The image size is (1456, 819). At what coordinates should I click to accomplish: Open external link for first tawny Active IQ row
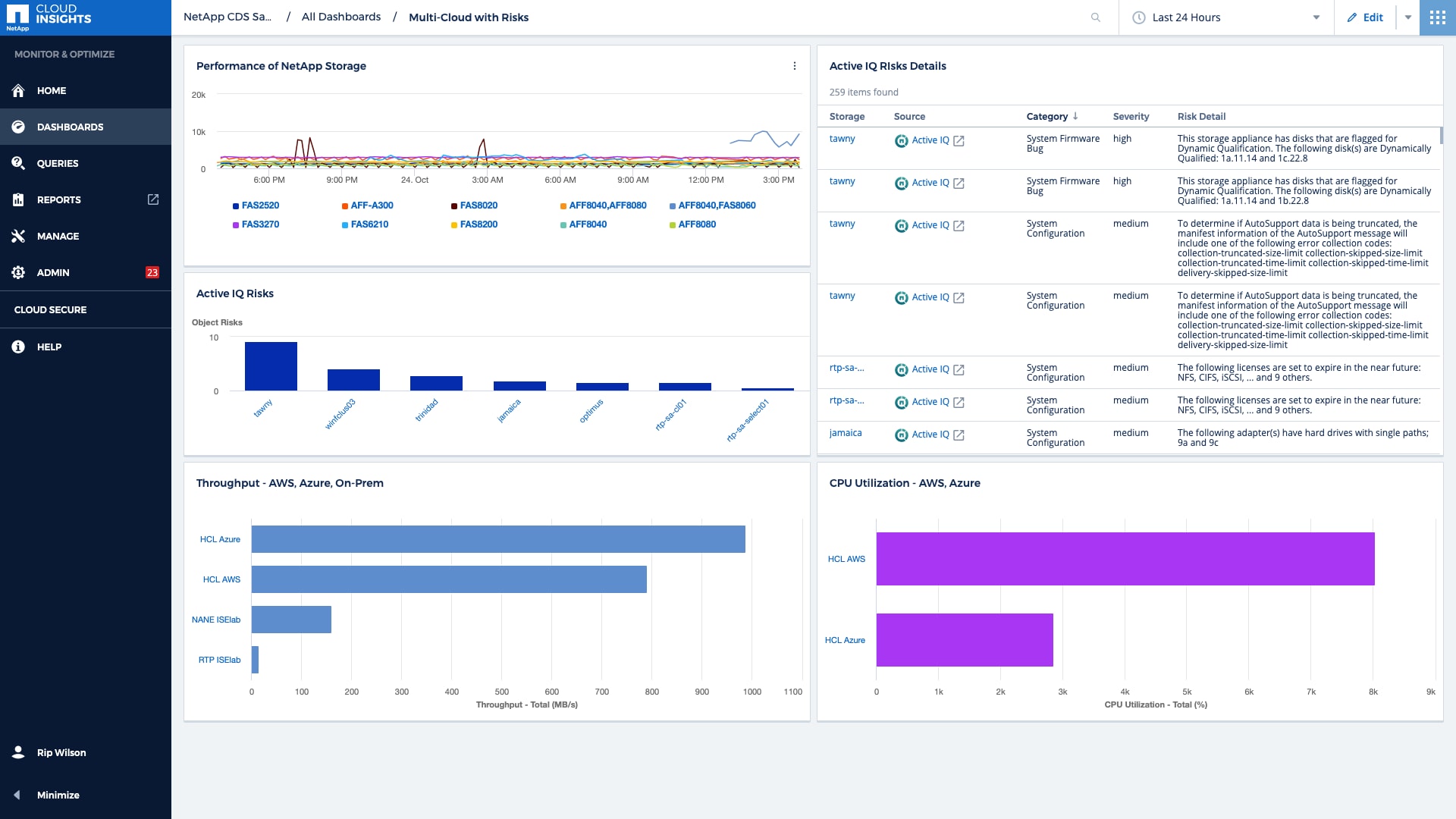click(959, 141)
